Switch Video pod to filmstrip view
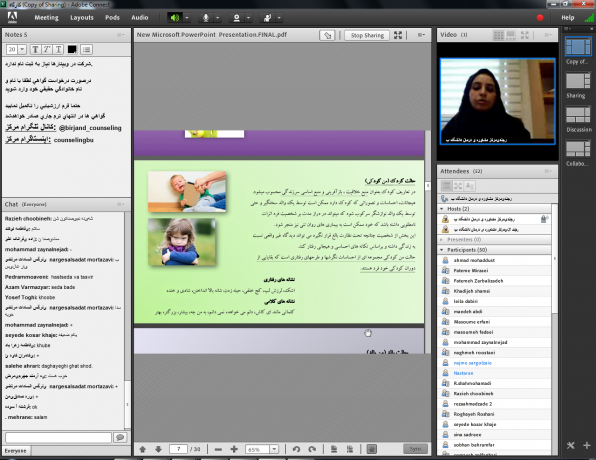This screenshot has height=460, width=596. [510, 35]
